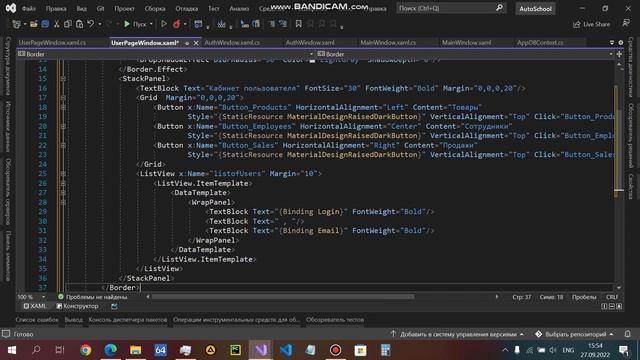Screen dimensions: 640x360
Task: Toggle pin on the UserPageWindow.xaml tab
Action: pos(187,43)
